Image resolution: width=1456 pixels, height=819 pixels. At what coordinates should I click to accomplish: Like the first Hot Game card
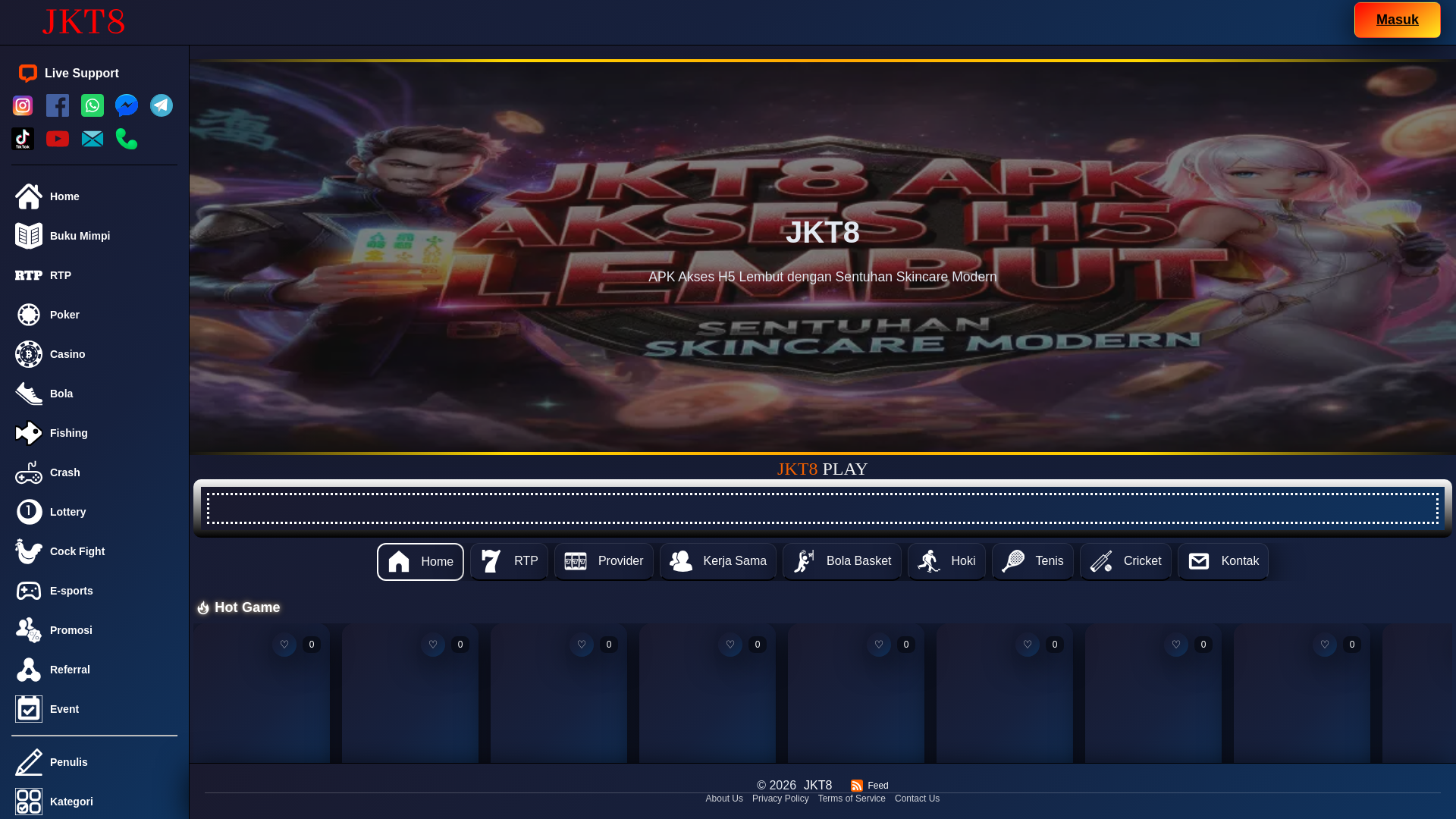(x=284, y=645)
